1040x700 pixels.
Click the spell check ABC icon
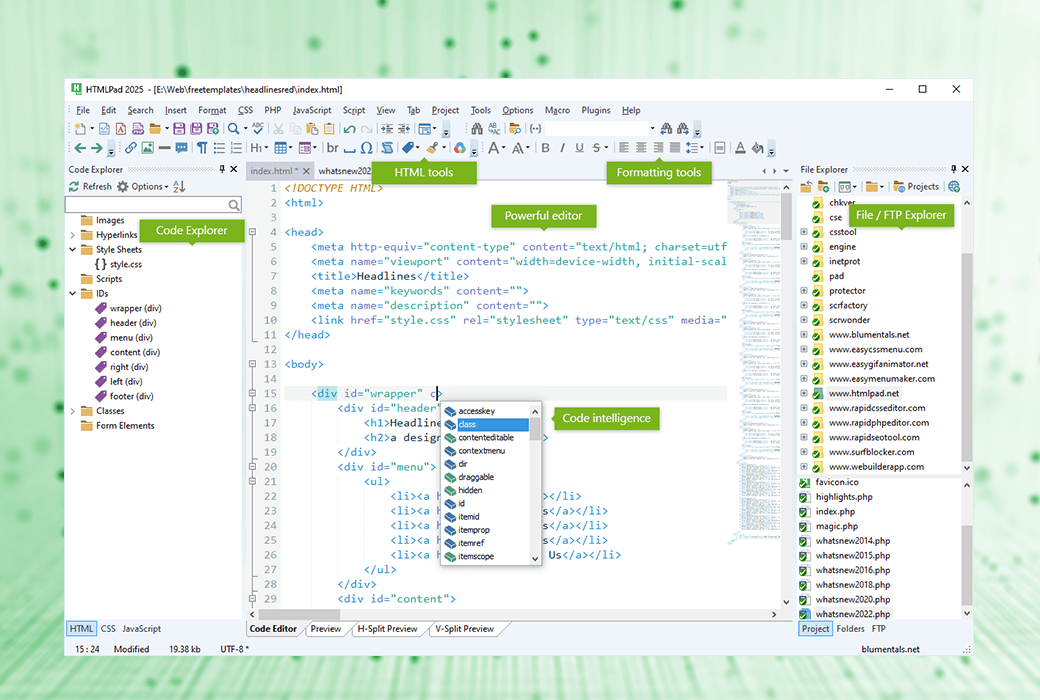point(258,129)
